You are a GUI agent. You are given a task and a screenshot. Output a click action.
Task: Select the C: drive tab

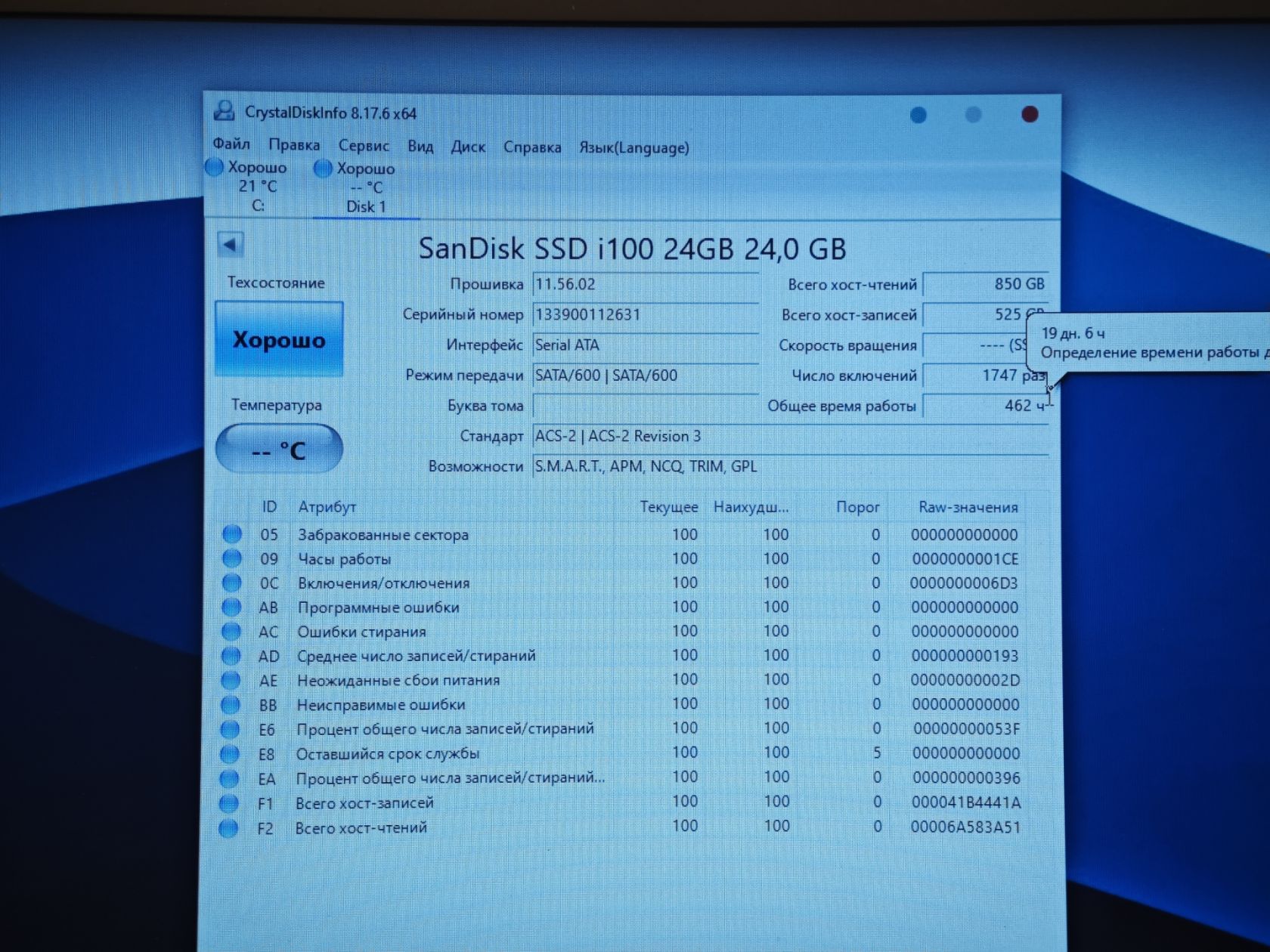(x=257, y=186)
